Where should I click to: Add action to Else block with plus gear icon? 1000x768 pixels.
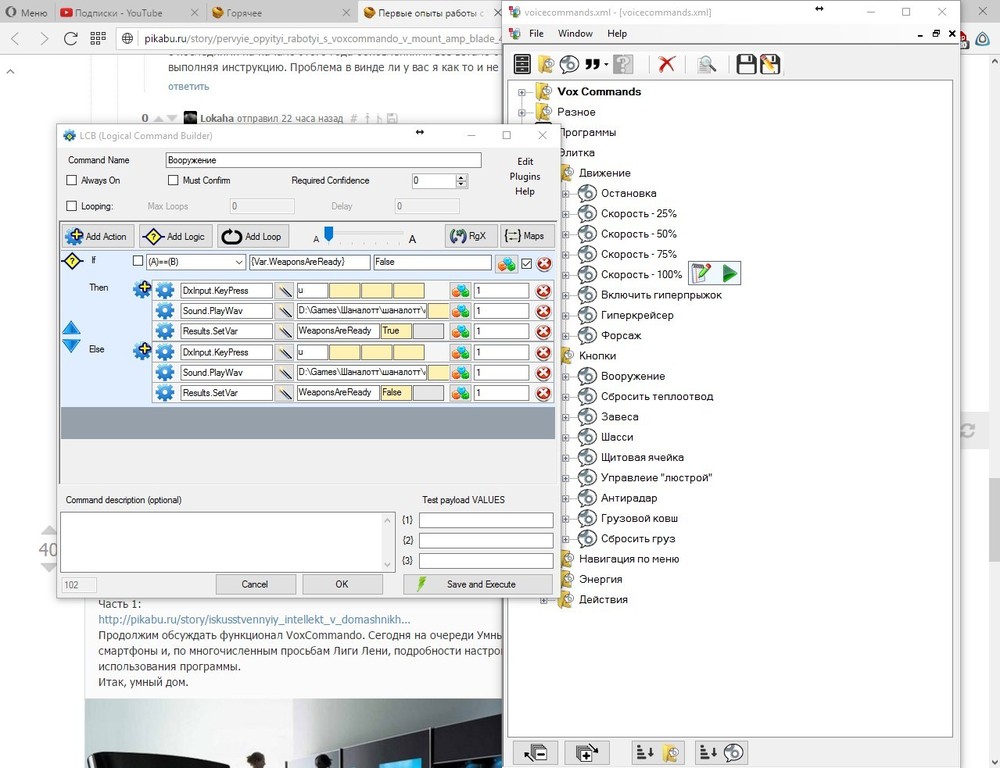tap(142, 351)
